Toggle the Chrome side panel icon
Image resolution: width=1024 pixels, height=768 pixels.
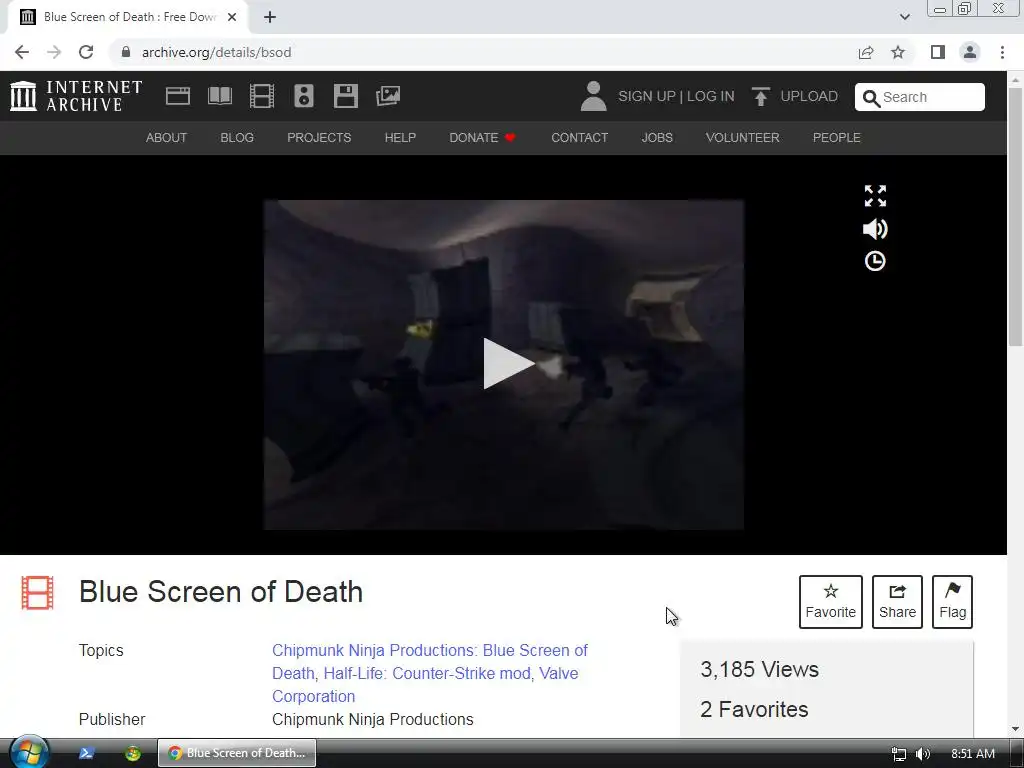[x=938, y=52]
